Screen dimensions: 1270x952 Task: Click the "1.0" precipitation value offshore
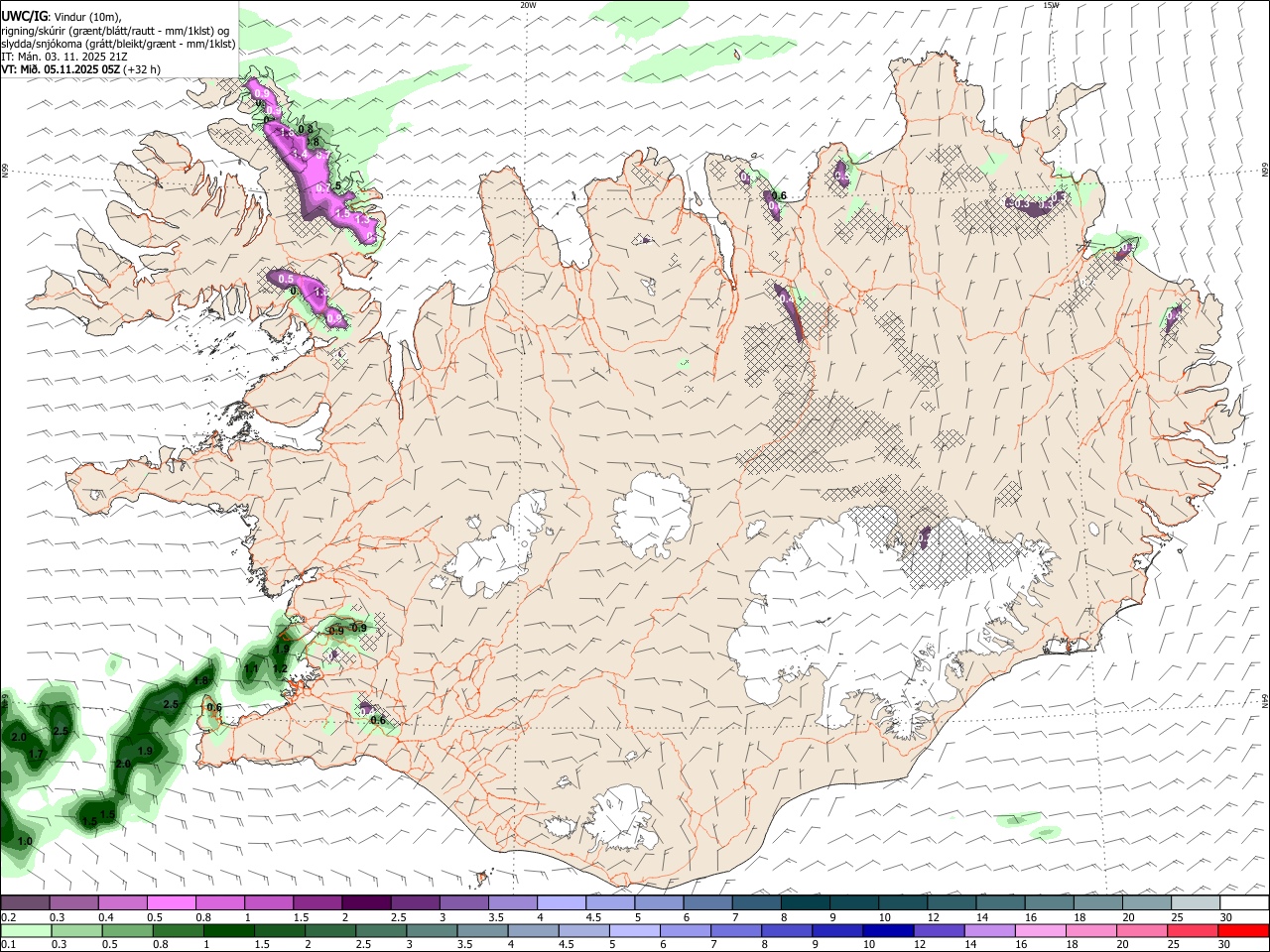tap(25, 841)
